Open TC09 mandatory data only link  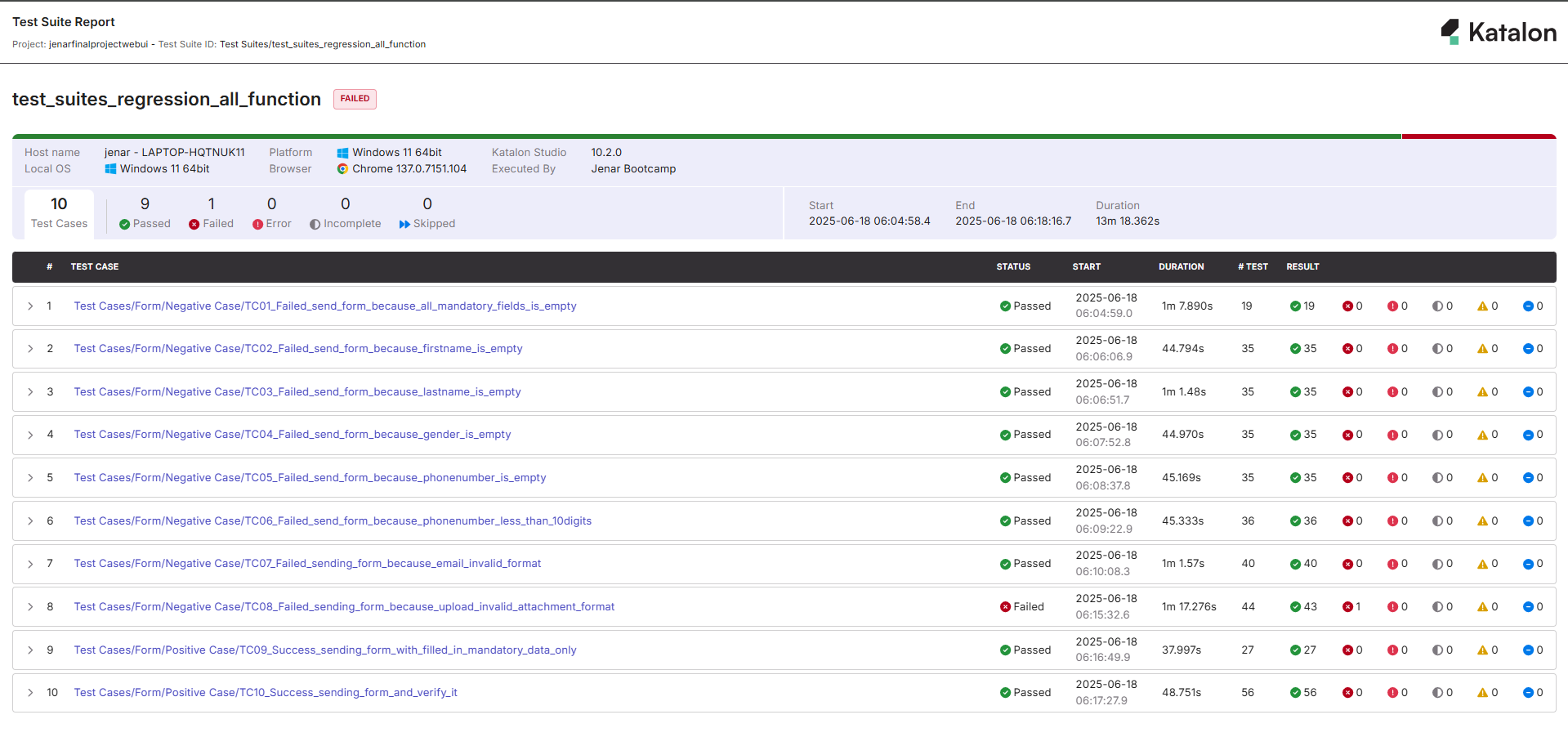click(x=325, y=650)
